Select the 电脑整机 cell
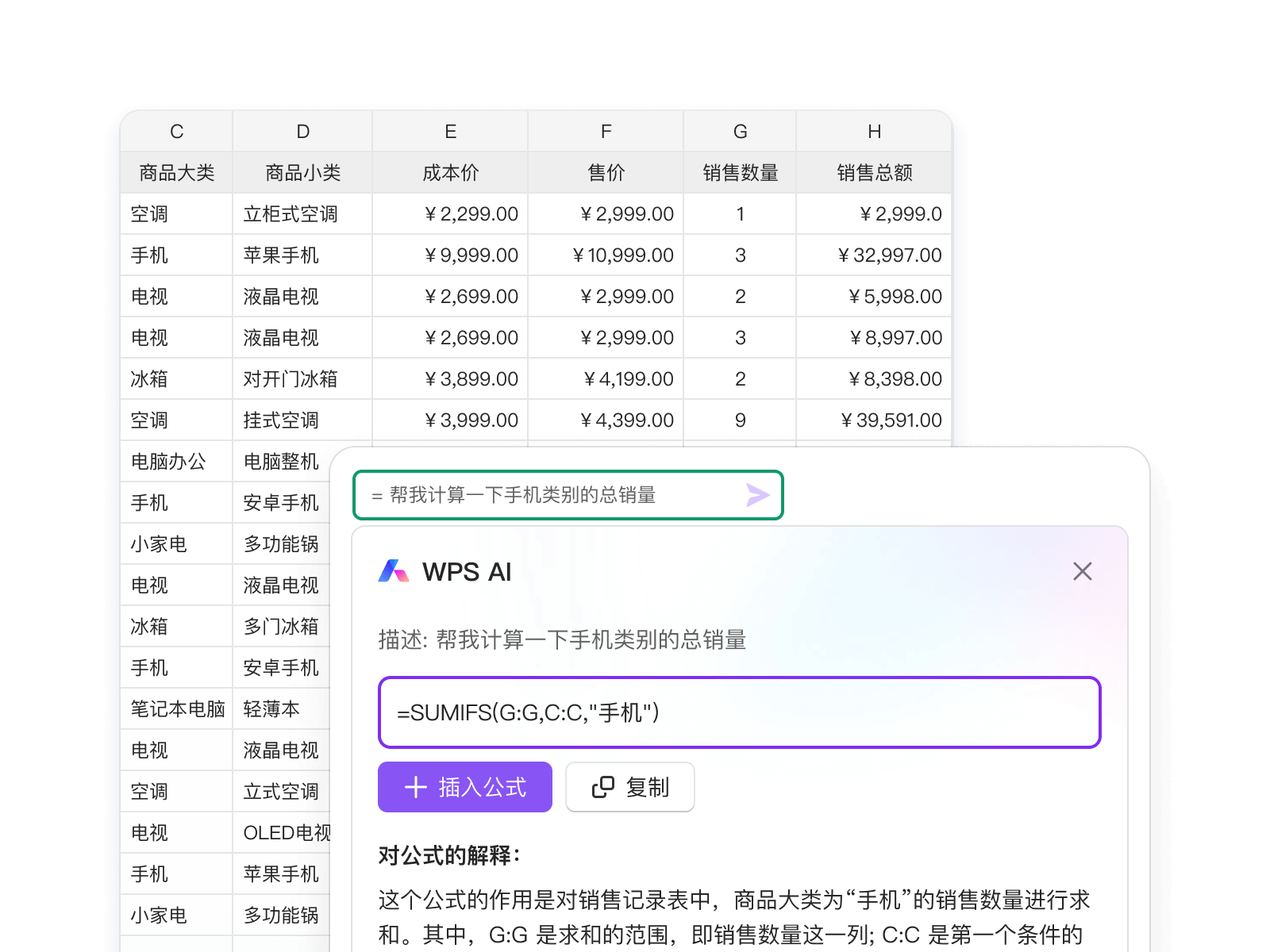Image resolution: width=1270 pixels, height=952 pixels. 282,461
